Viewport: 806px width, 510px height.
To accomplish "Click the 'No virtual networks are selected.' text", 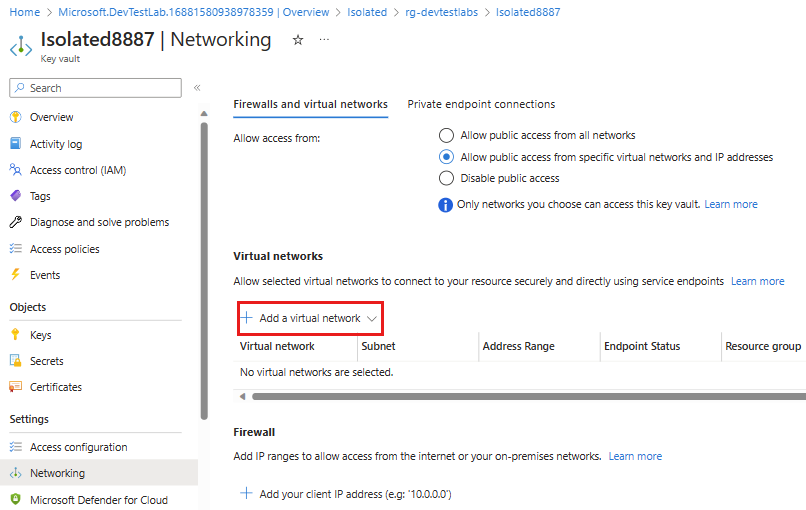I will click(317, 372).
